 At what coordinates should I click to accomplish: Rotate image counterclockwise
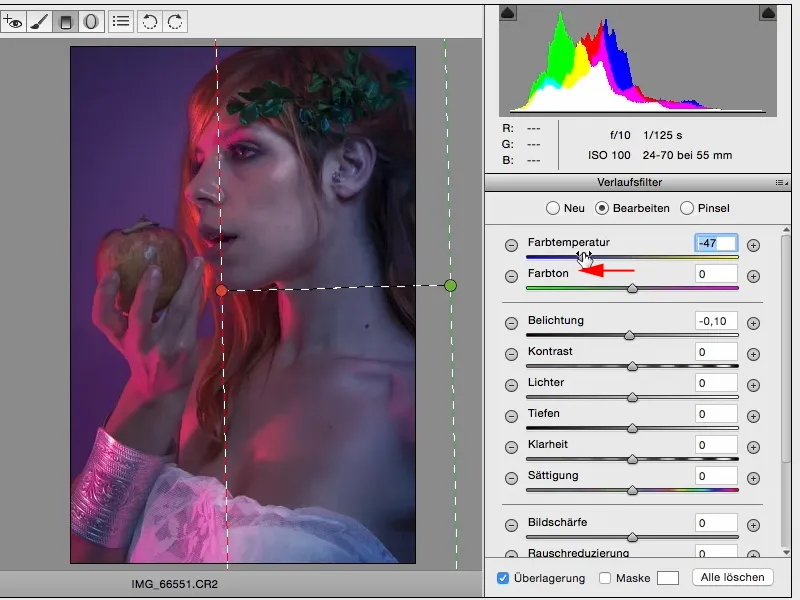pos(150,21)
